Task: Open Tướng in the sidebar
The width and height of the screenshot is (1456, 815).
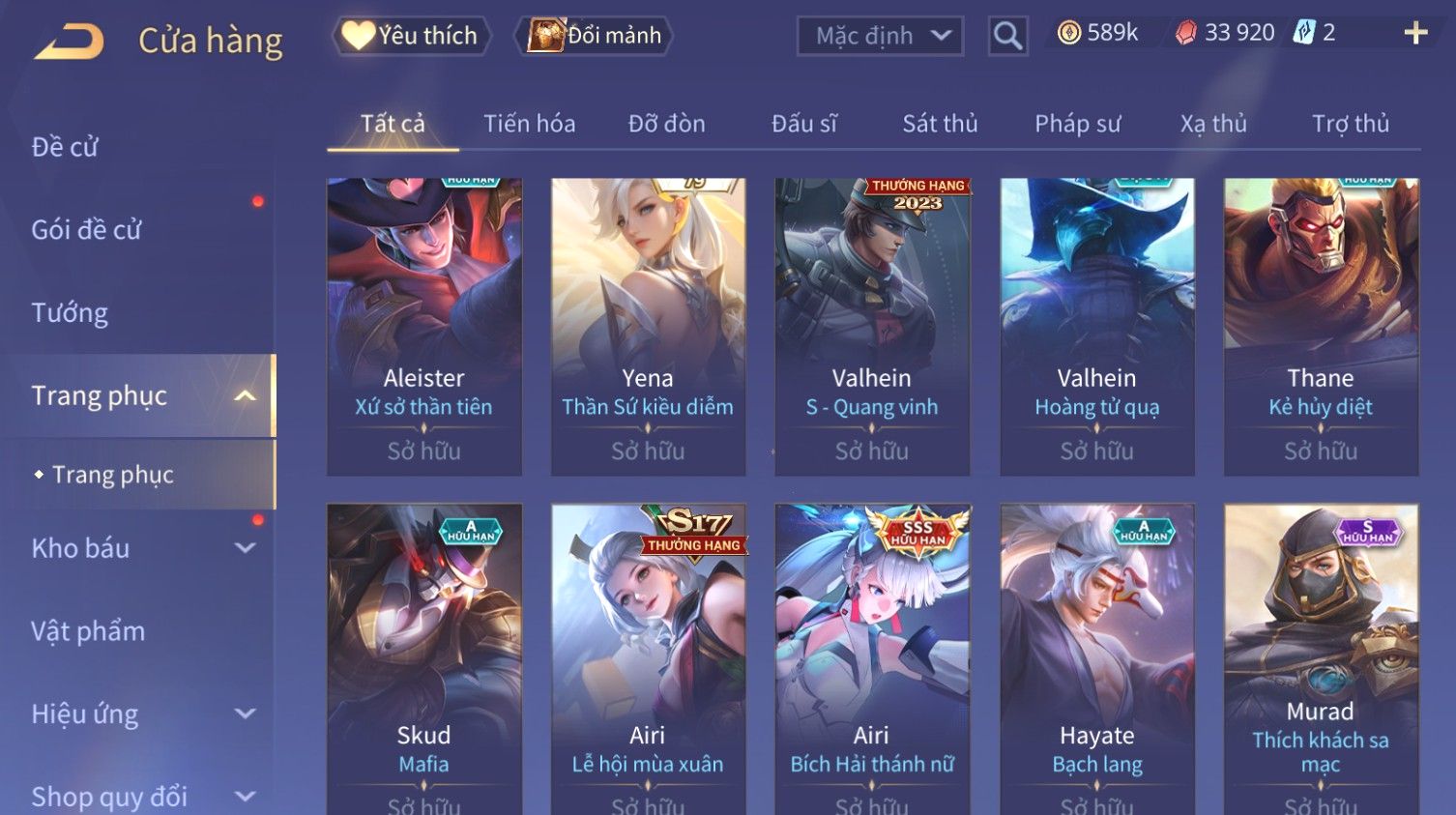Action: coord(70,313)
